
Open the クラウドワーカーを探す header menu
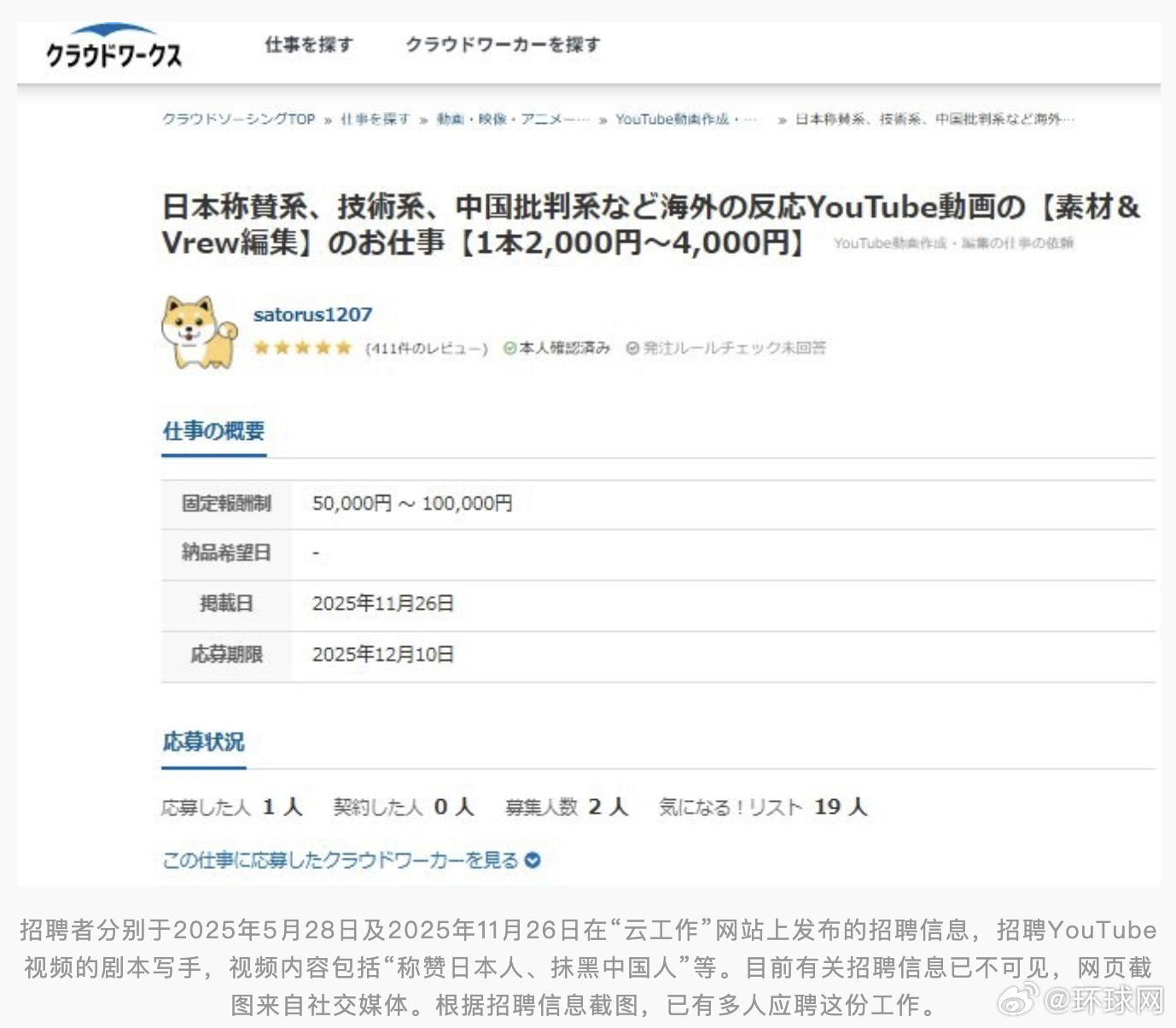(503, 44)
